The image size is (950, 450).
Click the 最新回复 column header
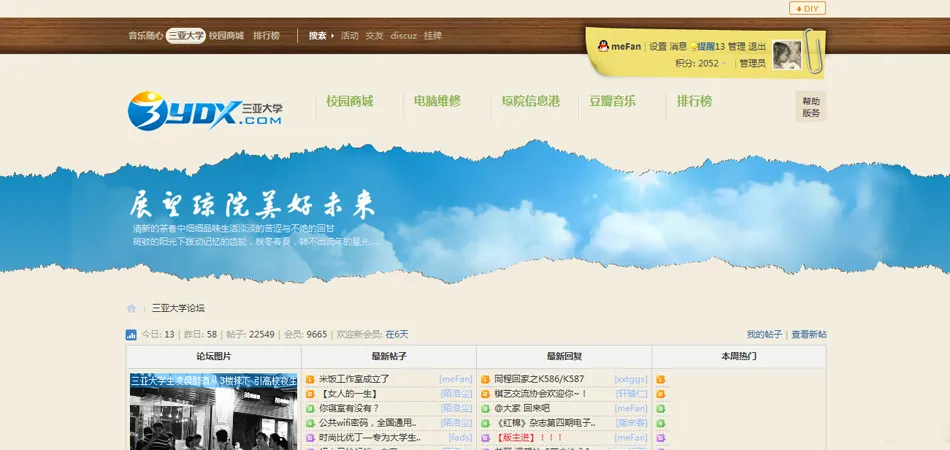pyautogui.click(x=564, y=357)
